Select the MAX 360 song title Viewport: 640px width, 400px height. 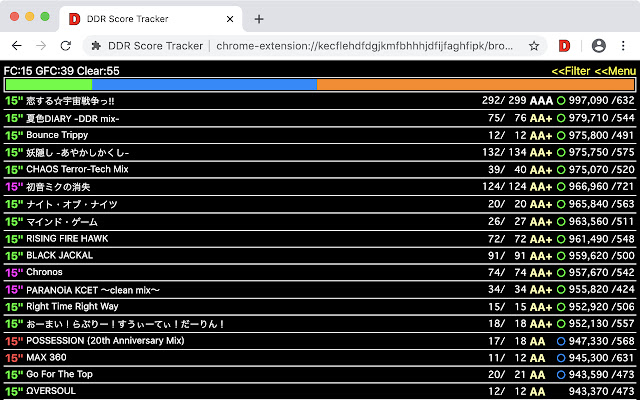[46, 358]
